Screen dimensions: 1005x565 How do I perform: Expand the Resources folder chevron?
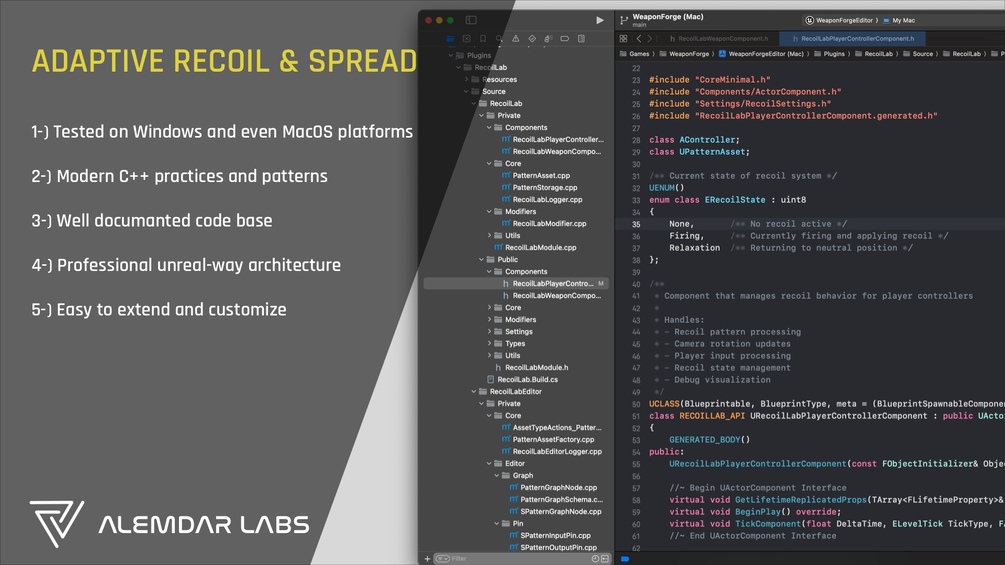pos(467,79)
